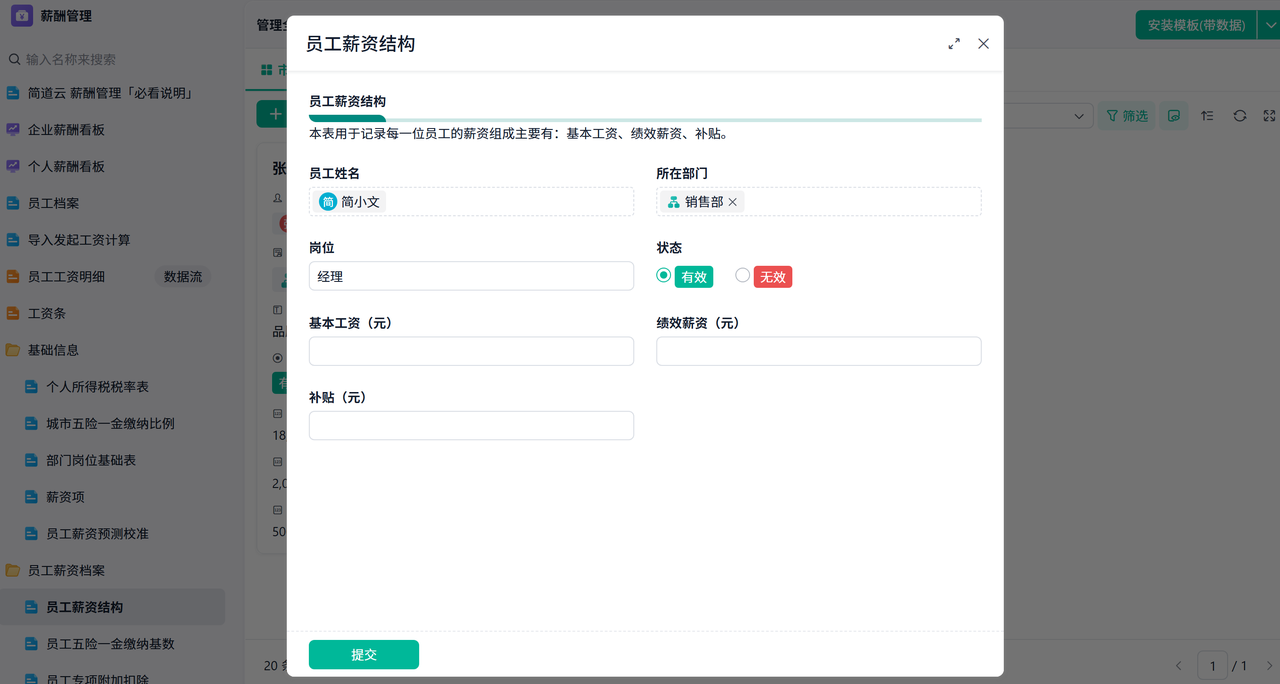Click the green add record button
Screen dimensions: 1280x684
(x=271, y=114)
